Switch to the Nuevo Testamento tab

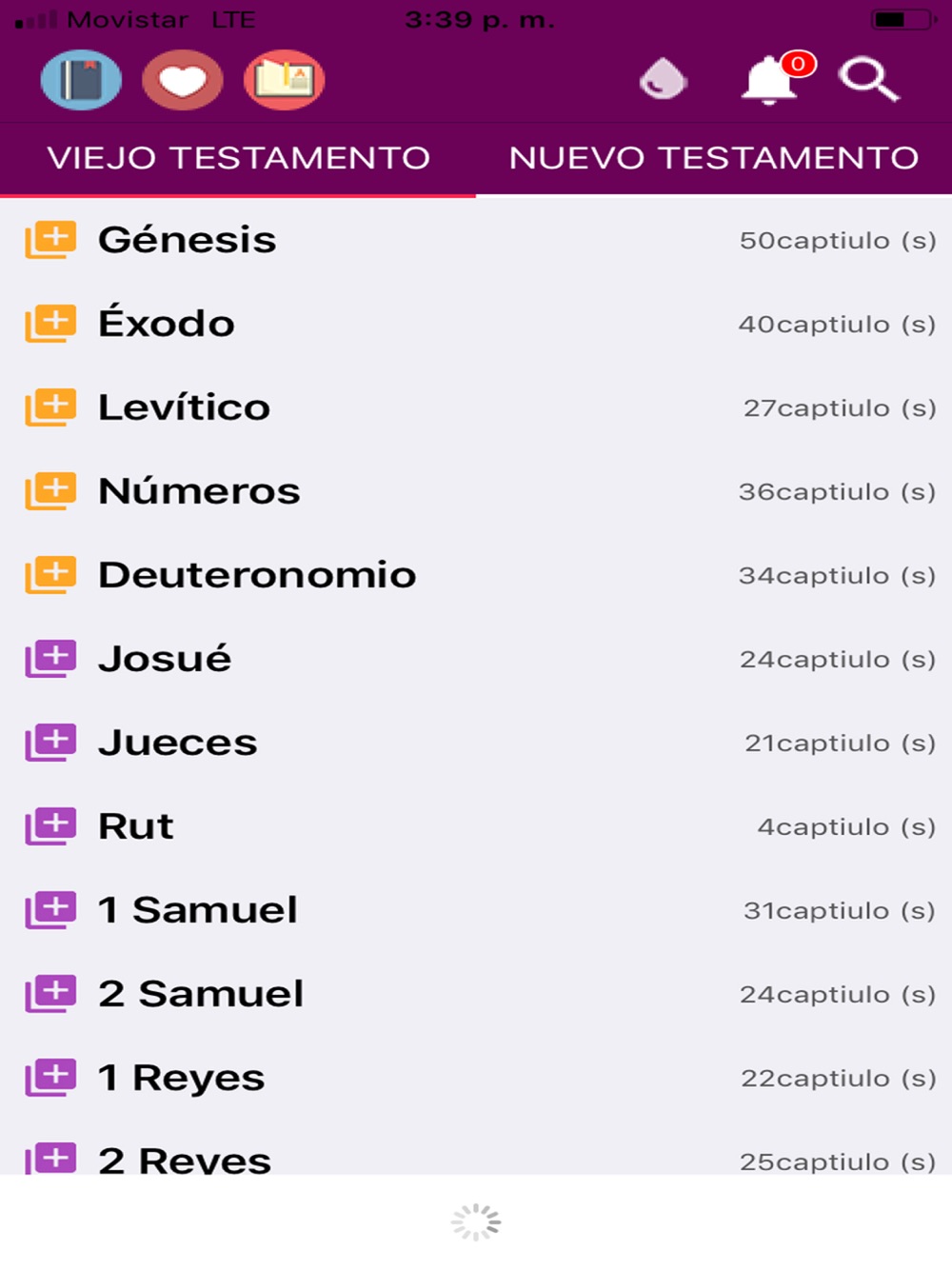[714, 158]
